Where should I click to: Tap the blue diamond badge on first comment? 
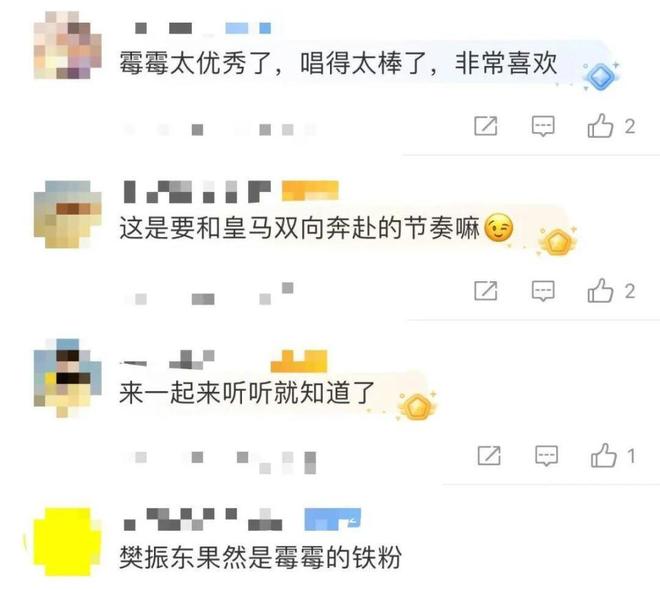pos(601,76)
